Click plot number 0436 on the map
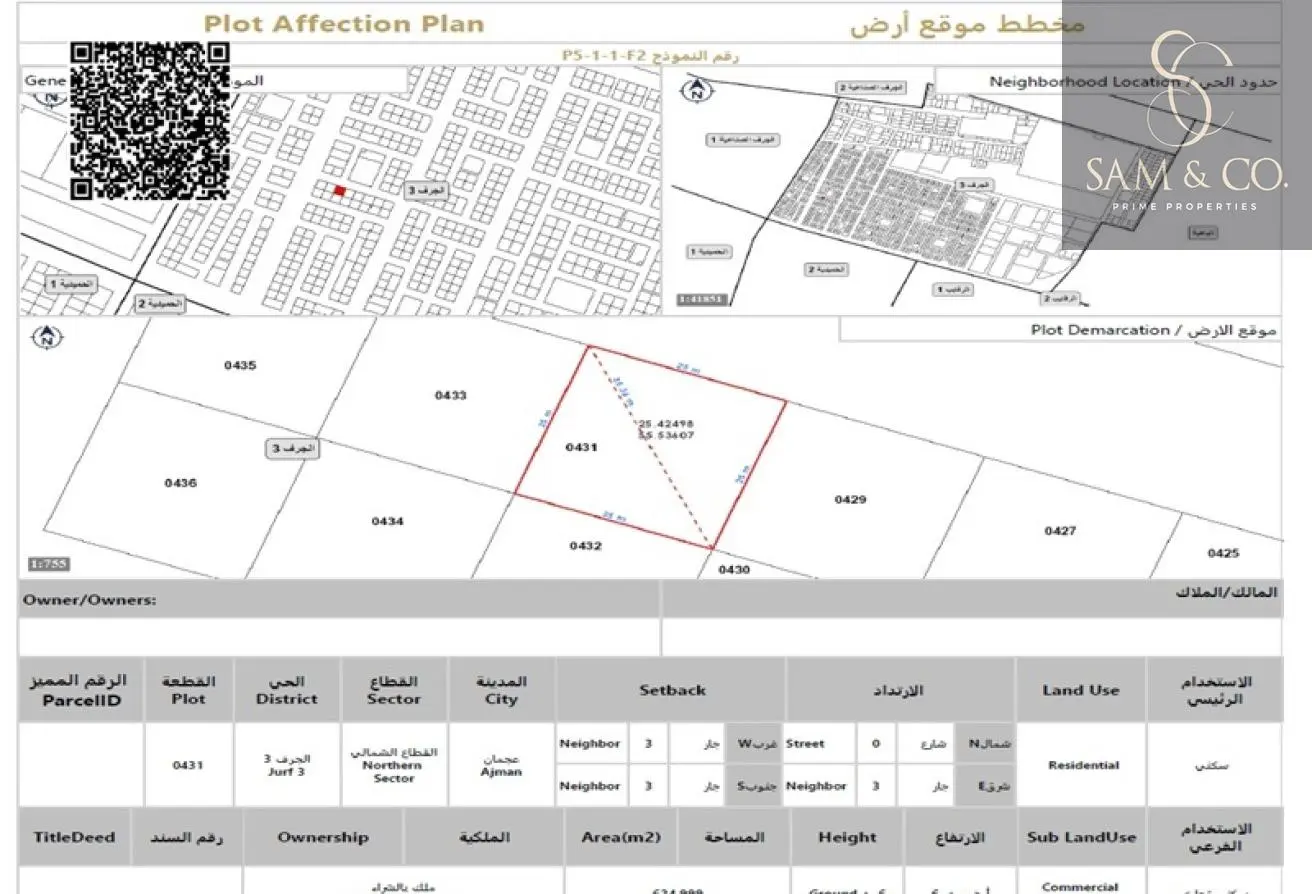The width and height of the screenshot is (1312, 894). 181,483
